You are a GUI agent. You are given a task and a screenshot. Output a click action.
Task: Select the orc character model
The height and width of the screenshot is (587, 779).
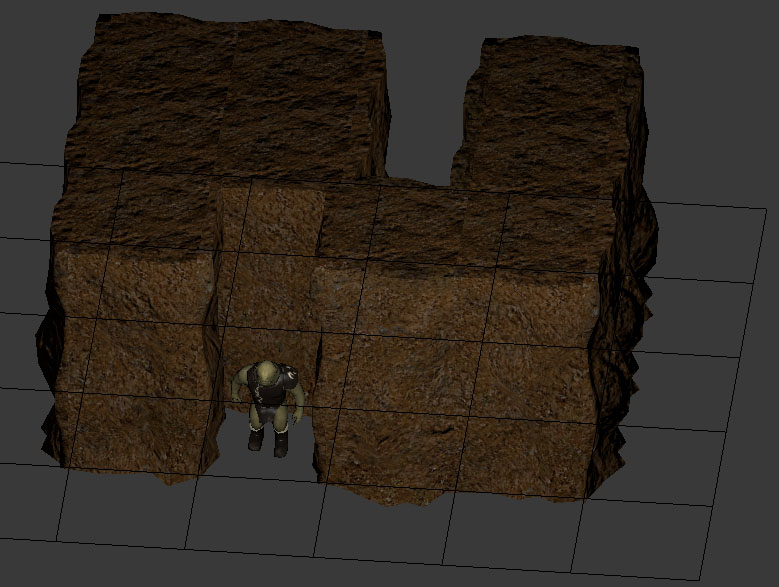267,405
